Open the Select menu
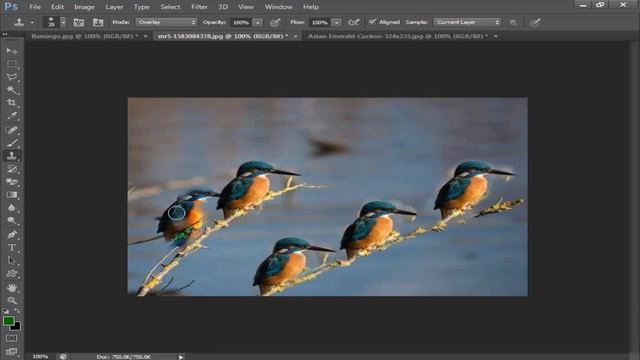Viewport: 640px width, 360px height. click(x=170, y=7)
